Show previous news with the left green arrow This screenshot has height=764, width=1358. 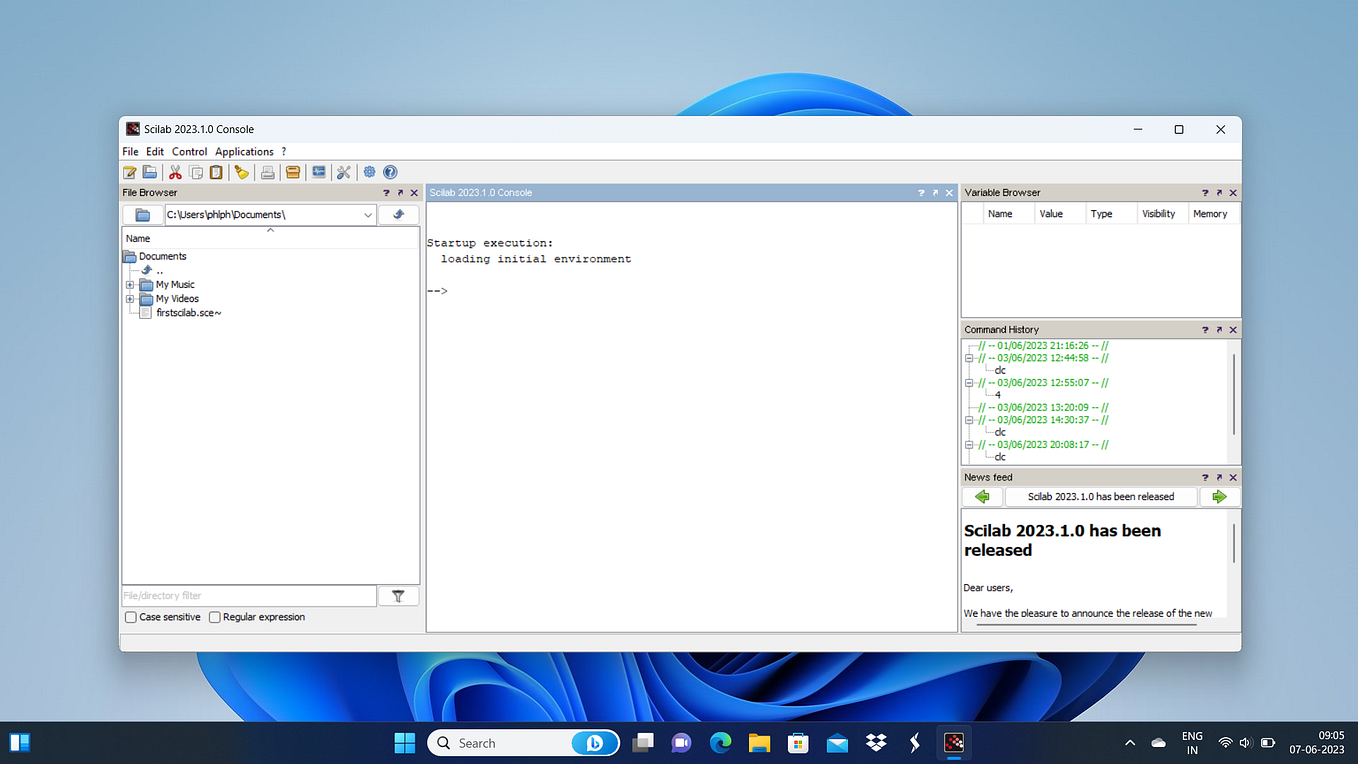point(982,497)
